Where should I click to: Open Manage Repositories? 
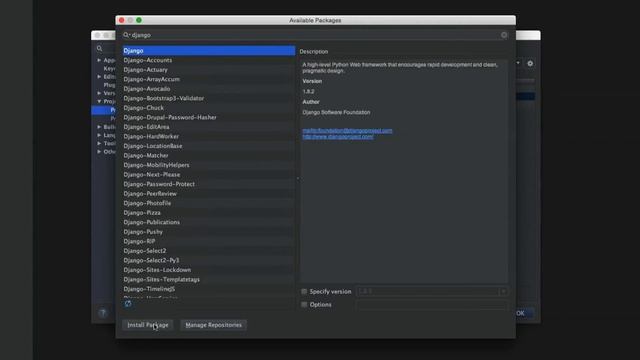[x=213, y=325]
